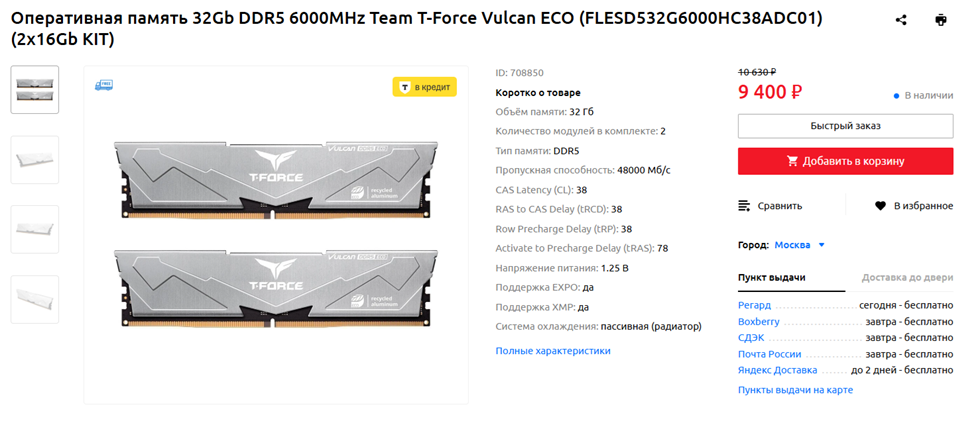Open the Полные характеристики link
974x425 pixels.
click(x=553, y=351)
